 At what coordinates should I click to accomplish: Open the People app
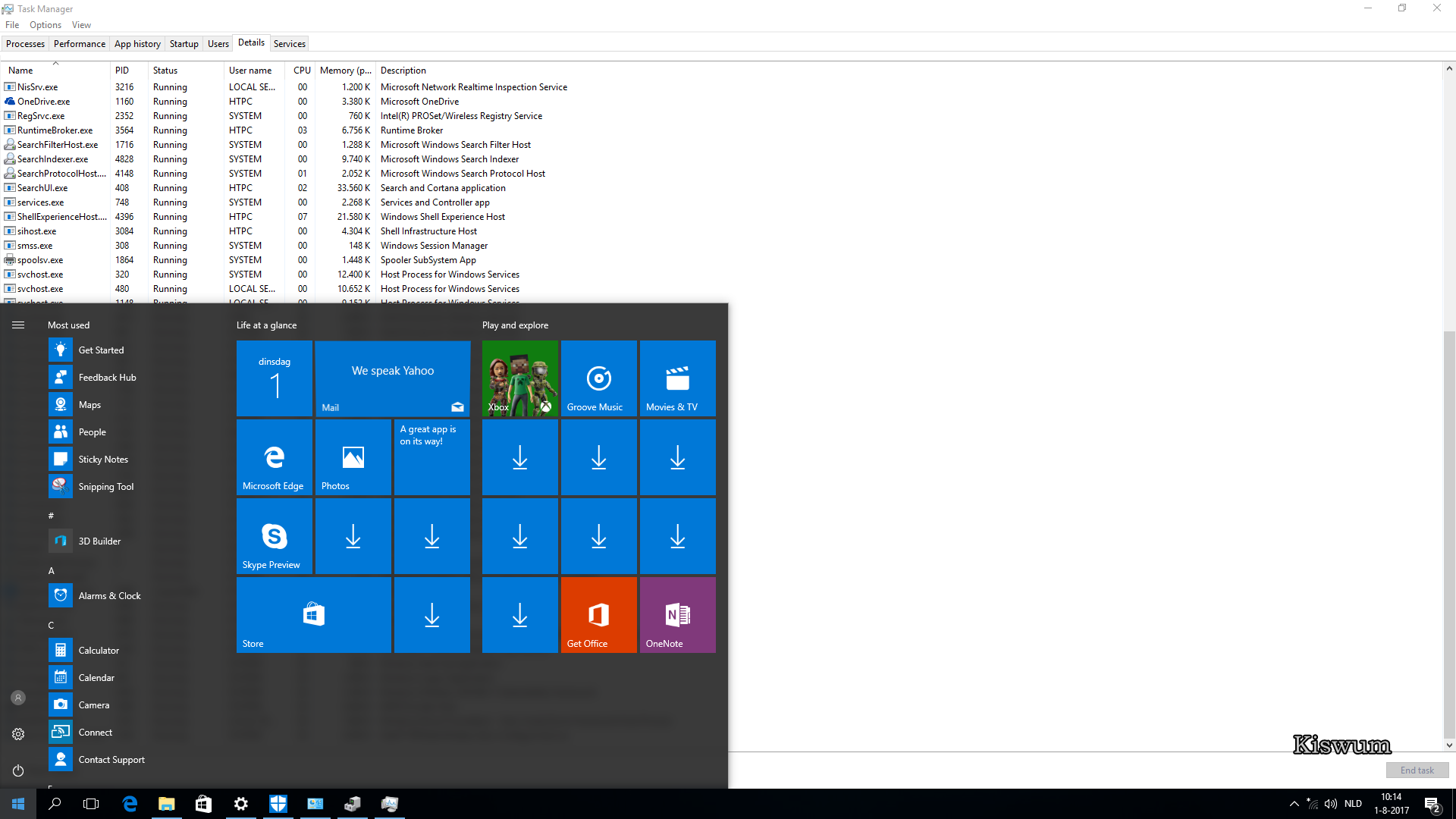pyautogui.click(x=61, y=431)
